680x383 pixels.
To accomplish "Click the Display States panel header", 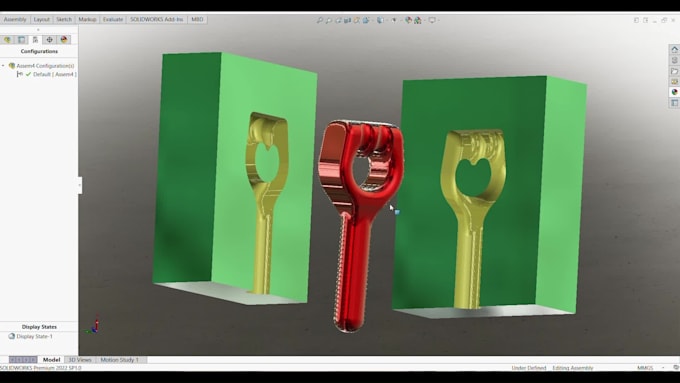I will coord(39,327).
